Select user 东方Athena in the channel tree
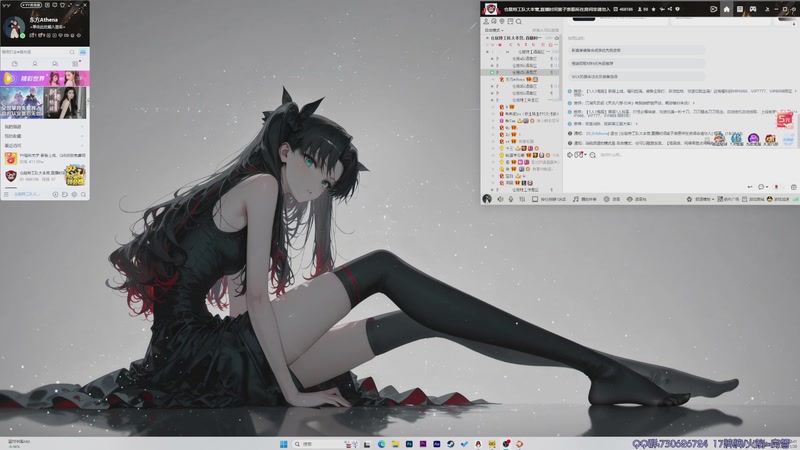 coord(515,80)
